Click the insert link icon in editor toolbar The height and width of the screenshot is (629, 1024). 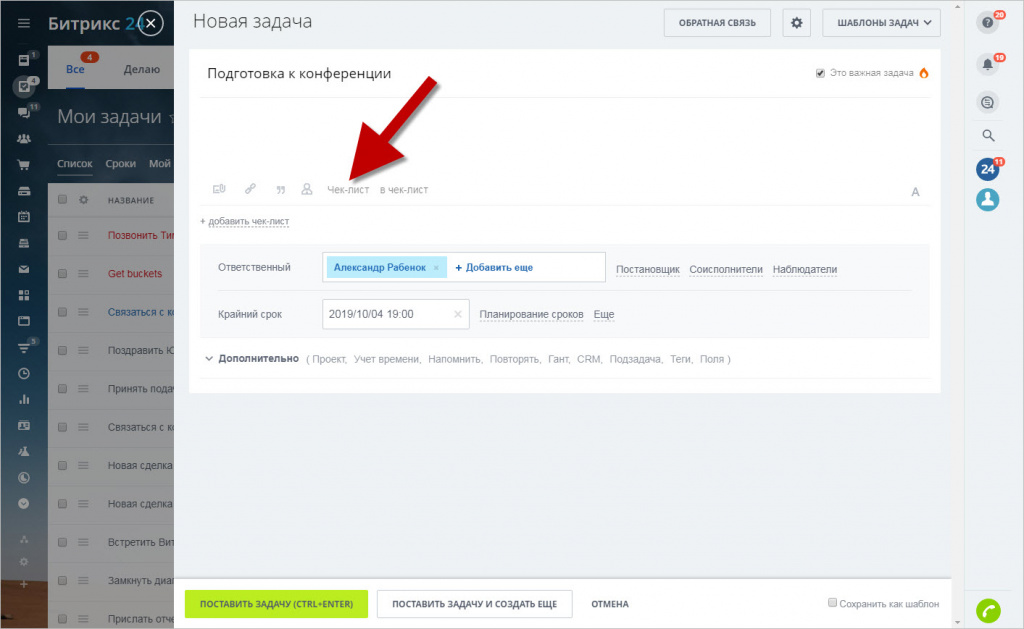(250, 189)
